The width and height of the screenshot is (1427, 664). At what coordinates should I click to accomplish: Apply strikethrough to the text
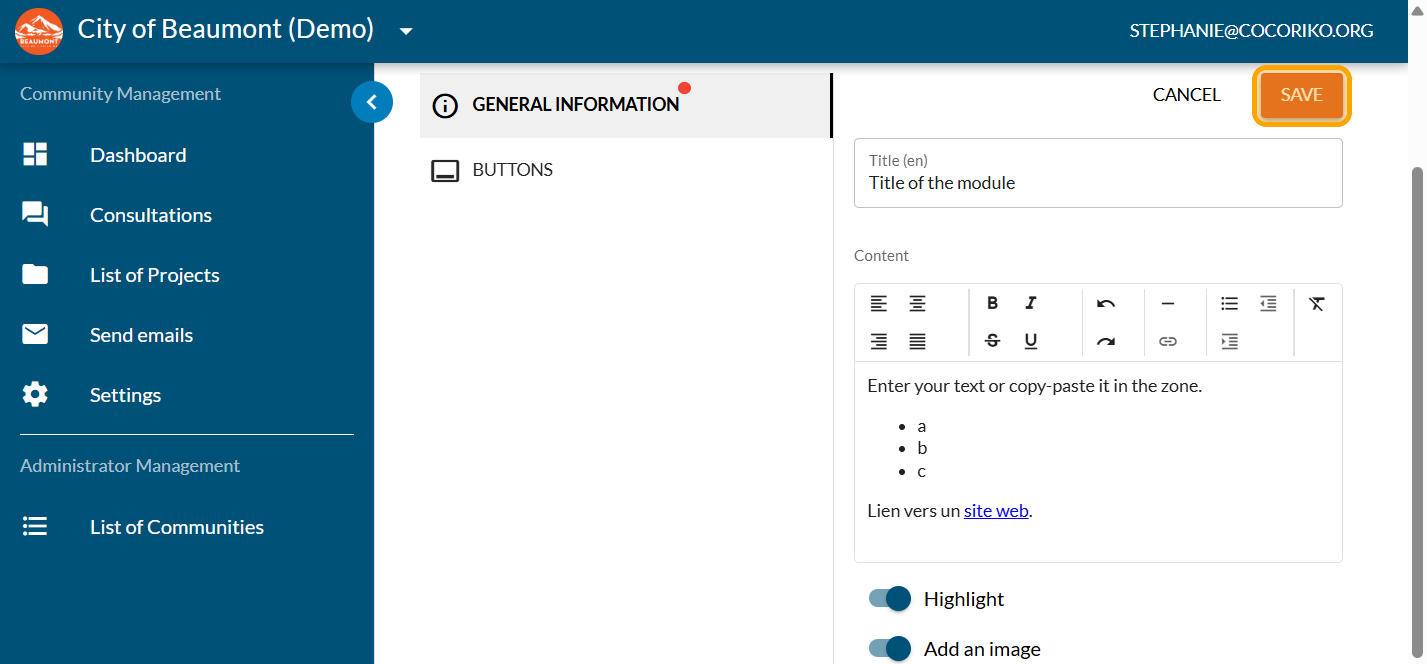click(x=992, y=341)
